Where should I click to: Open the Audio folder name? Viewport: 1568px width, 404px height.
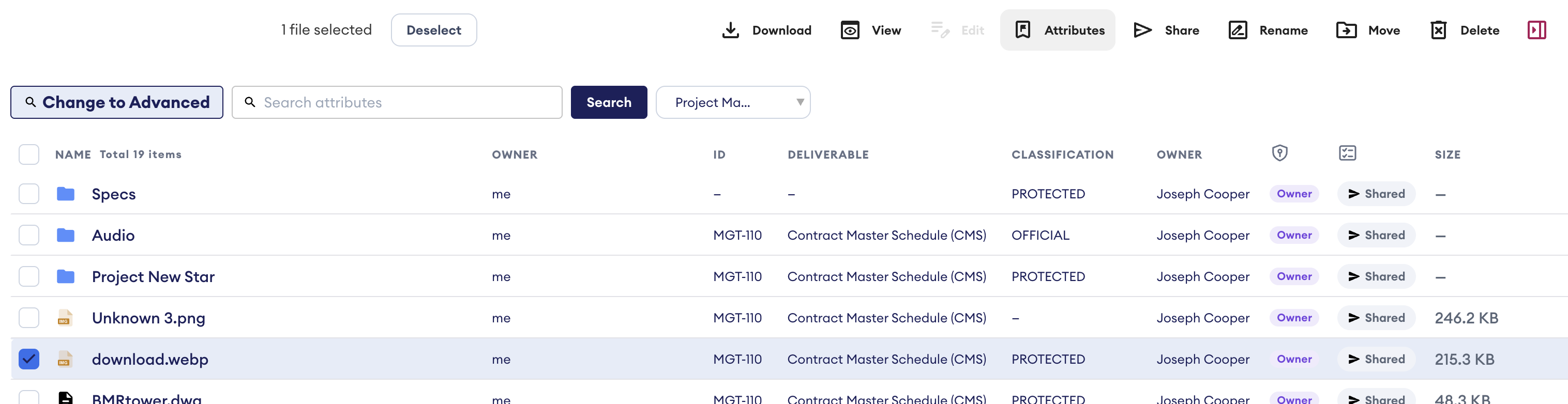(113, 236)
